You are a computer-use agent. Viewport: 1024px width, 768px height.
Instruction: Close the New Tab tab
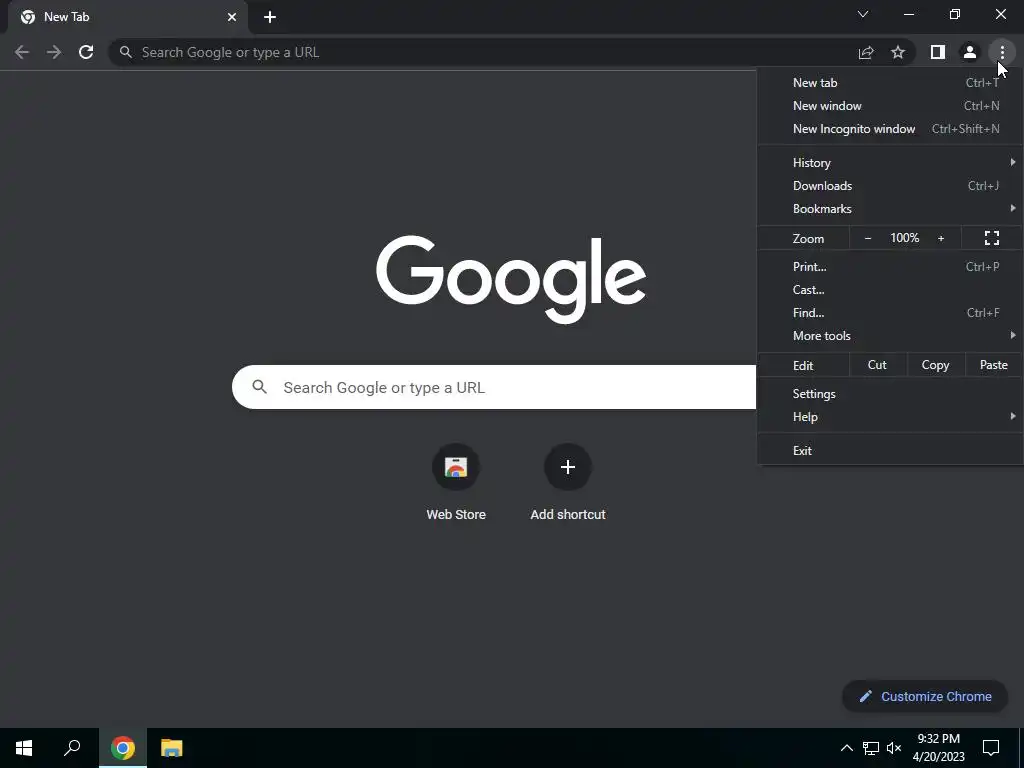232,17
